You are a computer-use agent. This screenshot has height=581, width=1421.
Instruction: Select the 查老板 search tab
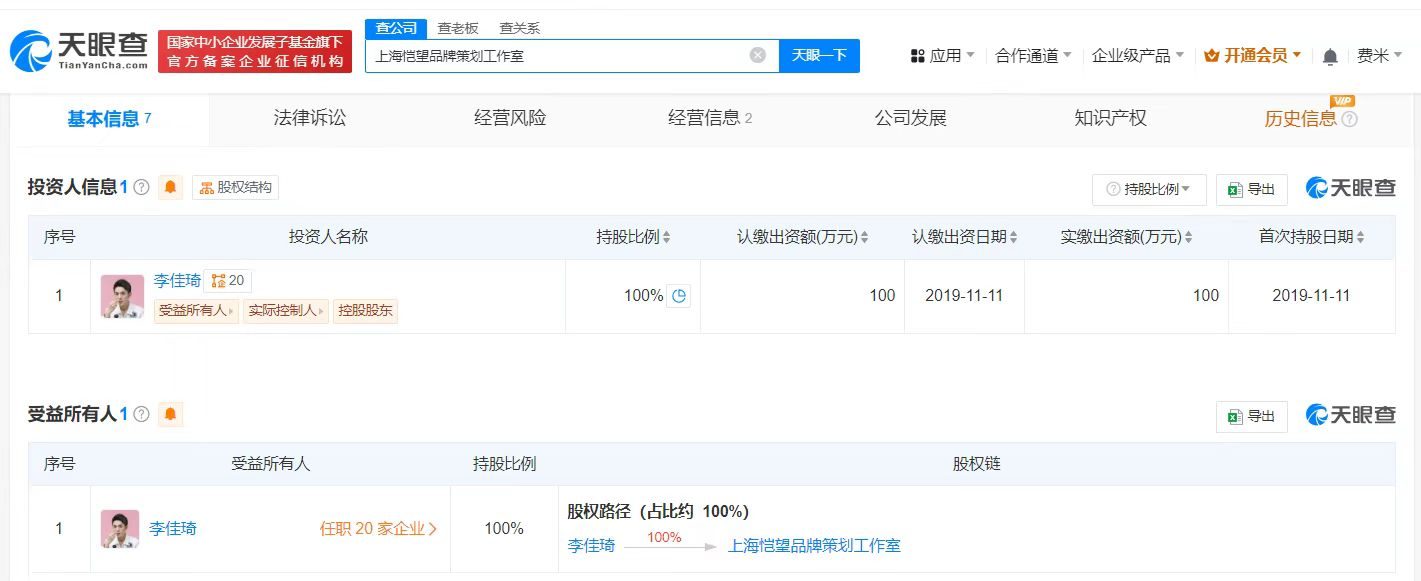456,28
